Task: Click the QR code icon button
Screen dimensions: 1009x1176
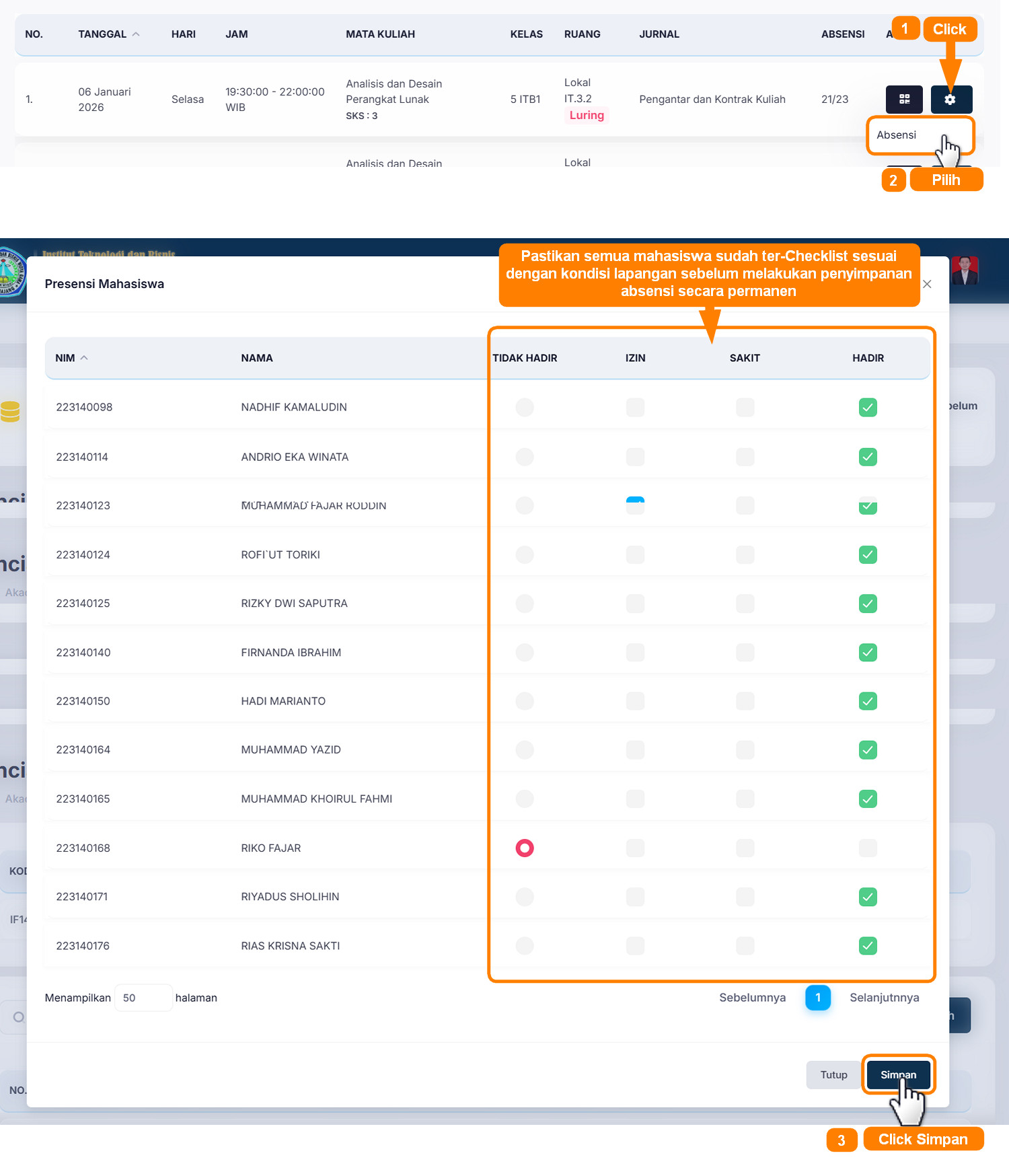Action: [904, 100]
